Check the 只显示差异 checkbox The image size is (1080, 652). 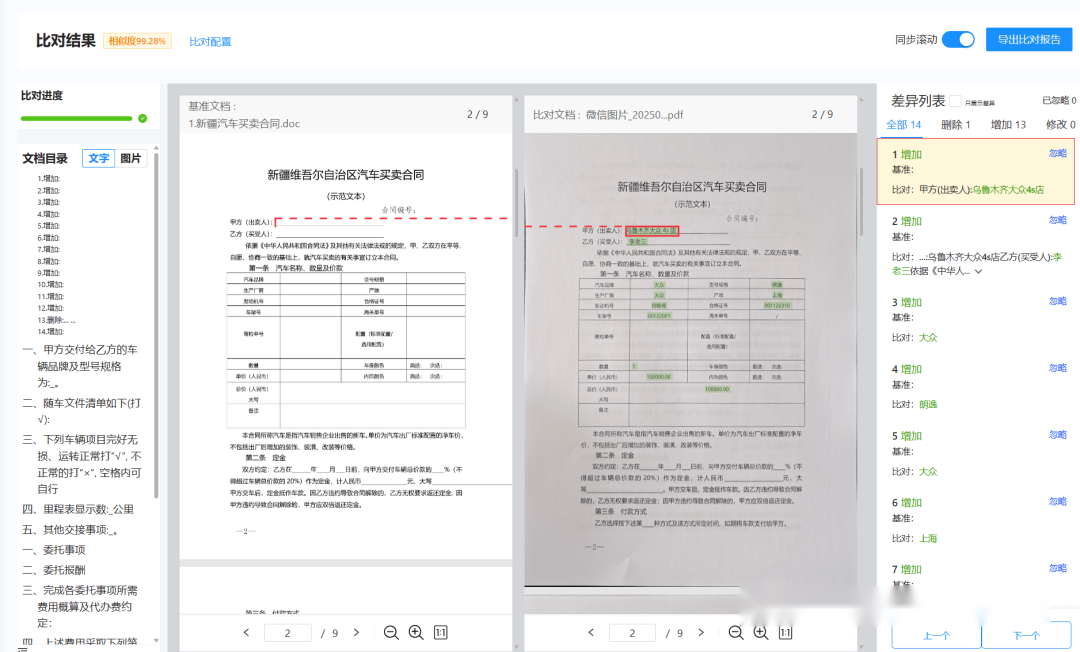click(x=956, y=101)
